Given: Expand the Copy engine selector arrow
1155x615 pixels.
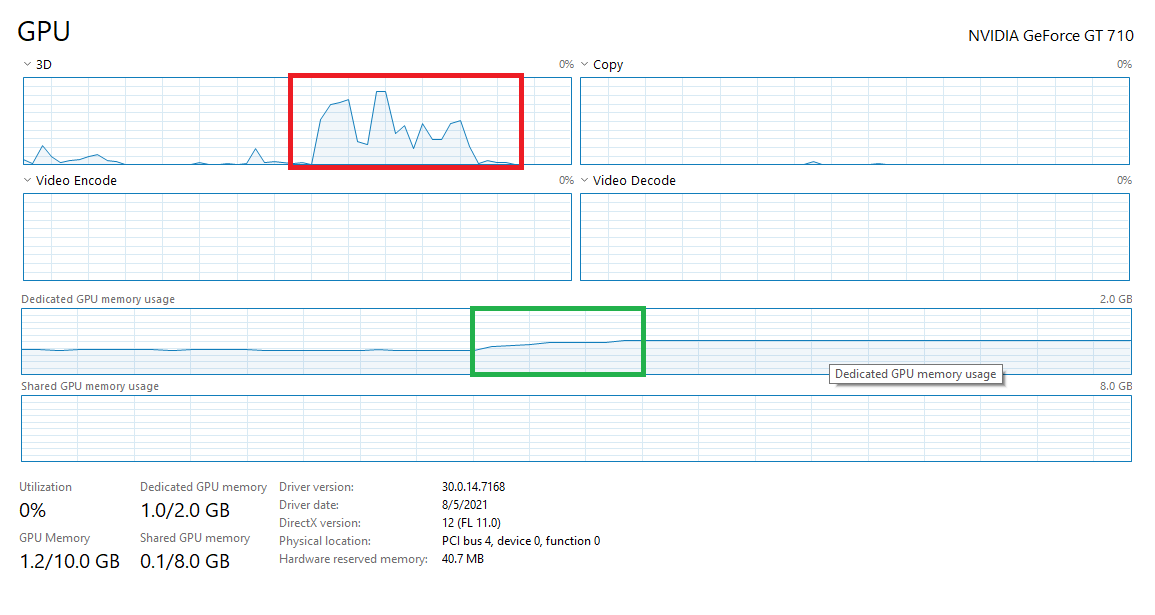Looking at the screenshot, I should [x=584, y=64].
